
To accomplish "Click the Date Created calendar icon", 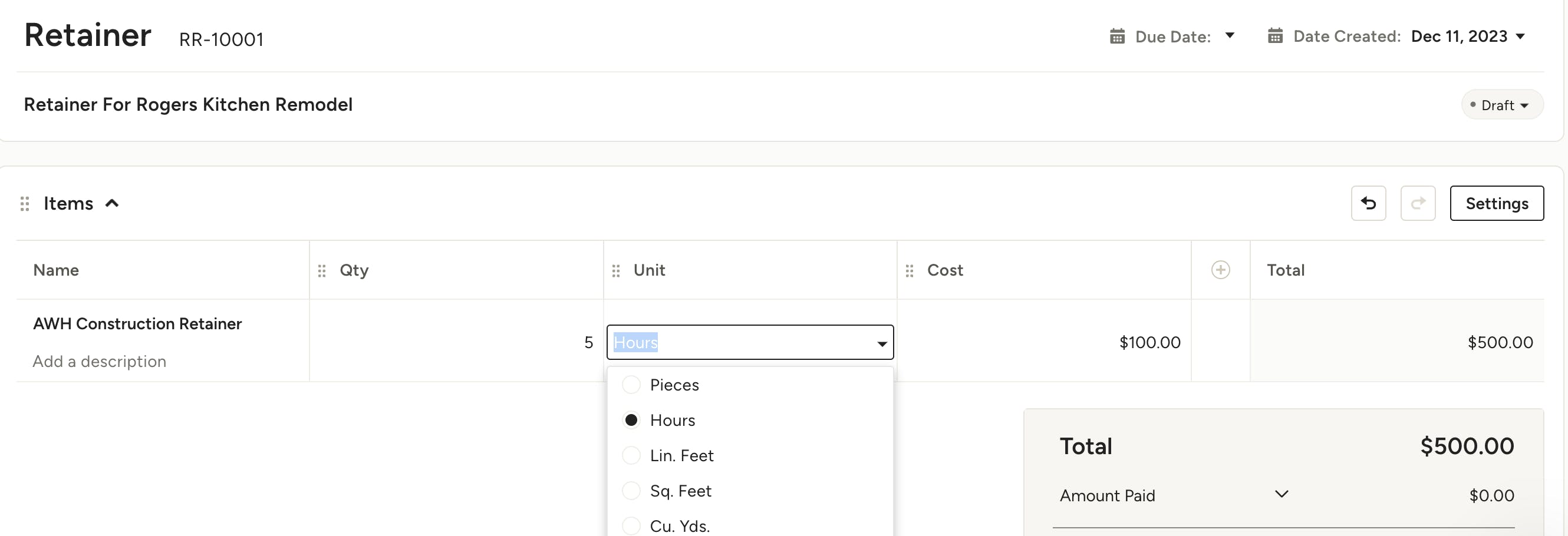I will [1274, 37].
